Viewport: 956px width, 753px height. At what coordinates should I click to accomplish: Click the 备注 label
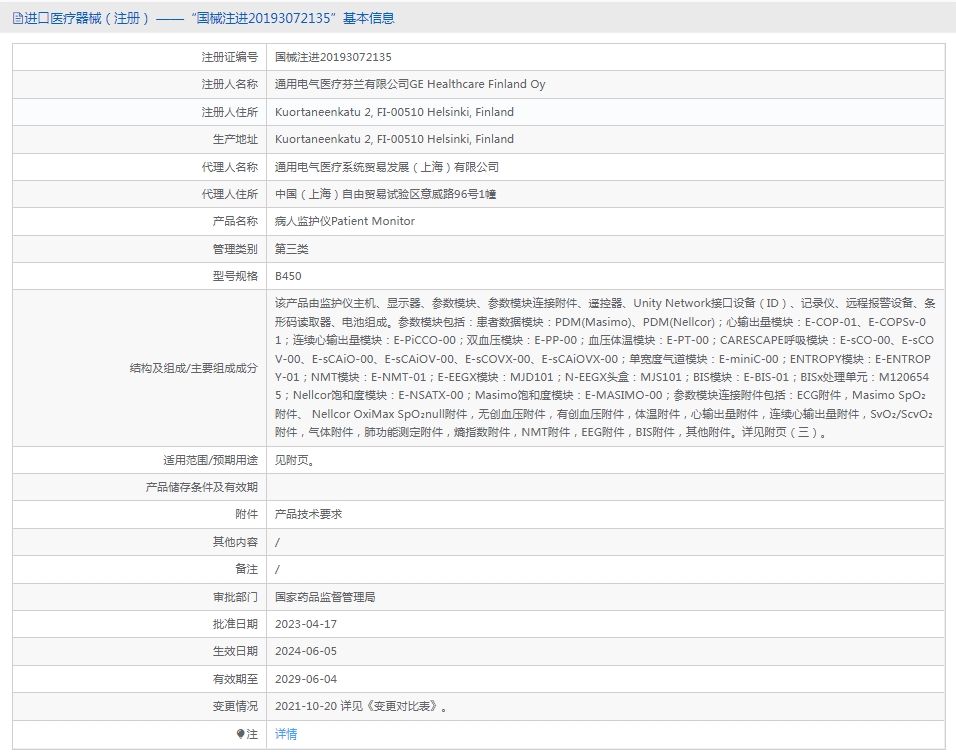[x=247, y=569]
